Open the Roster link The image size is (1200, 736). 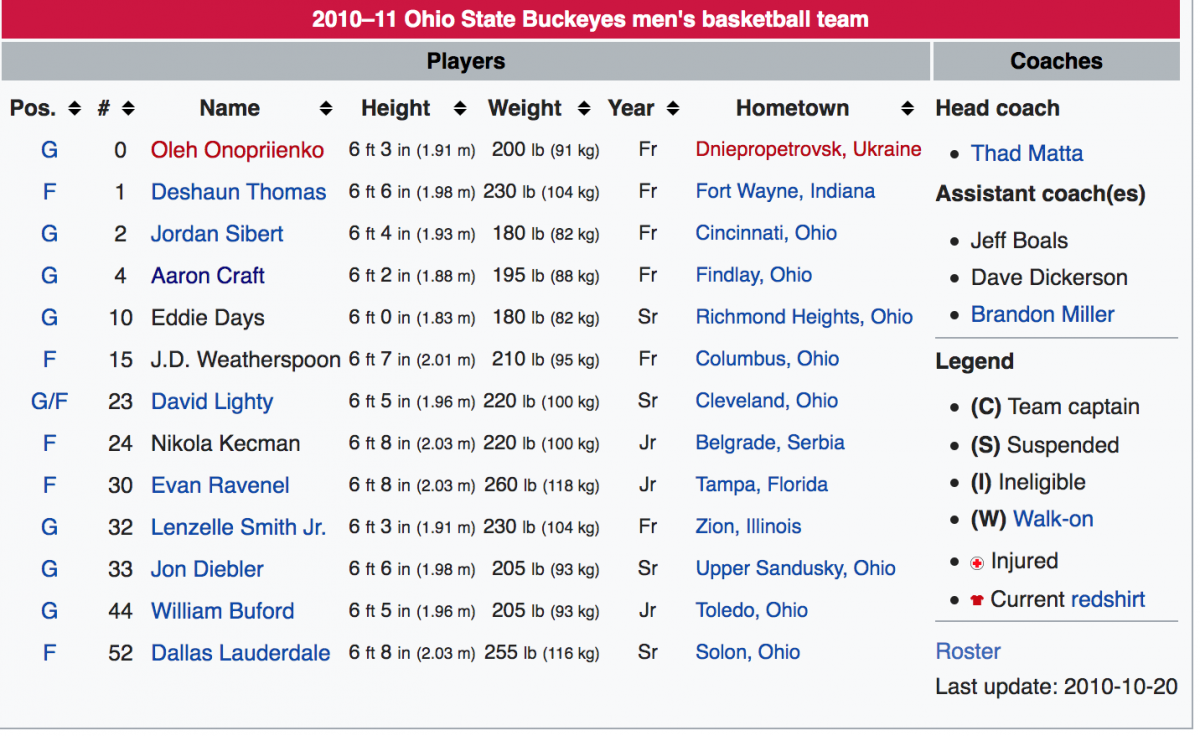[968, 651]
